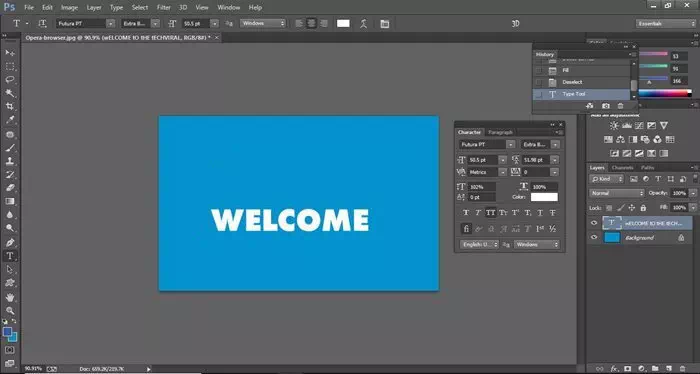Open font family dropdown in options bar
Viewport: 700px width, 374px height.
click(x=110, y=23)
